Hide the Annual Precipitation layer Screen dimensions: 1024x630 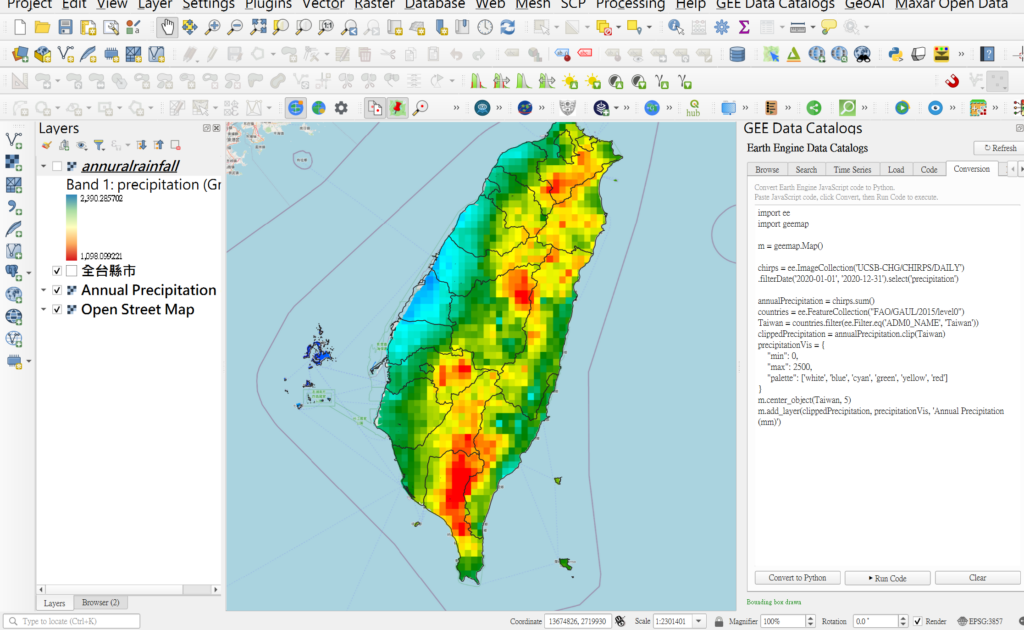[x=58, y=290]
